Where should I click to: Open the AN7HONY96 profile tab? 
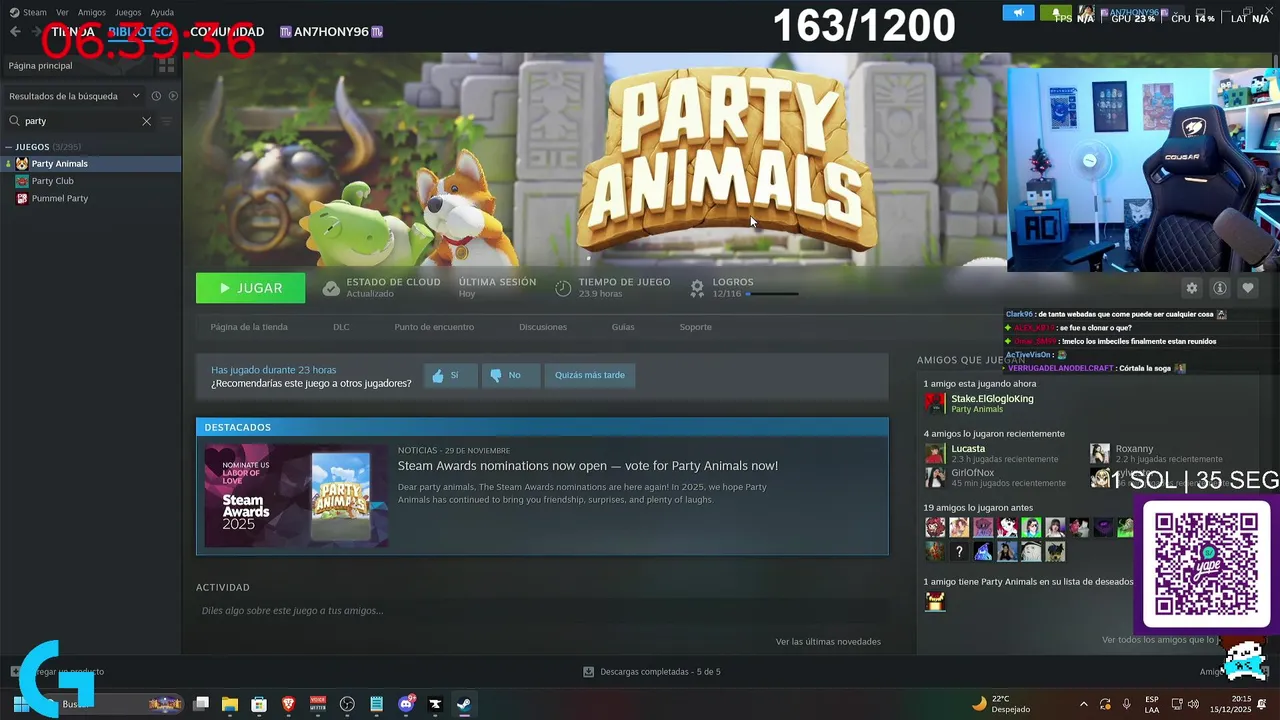331,32
